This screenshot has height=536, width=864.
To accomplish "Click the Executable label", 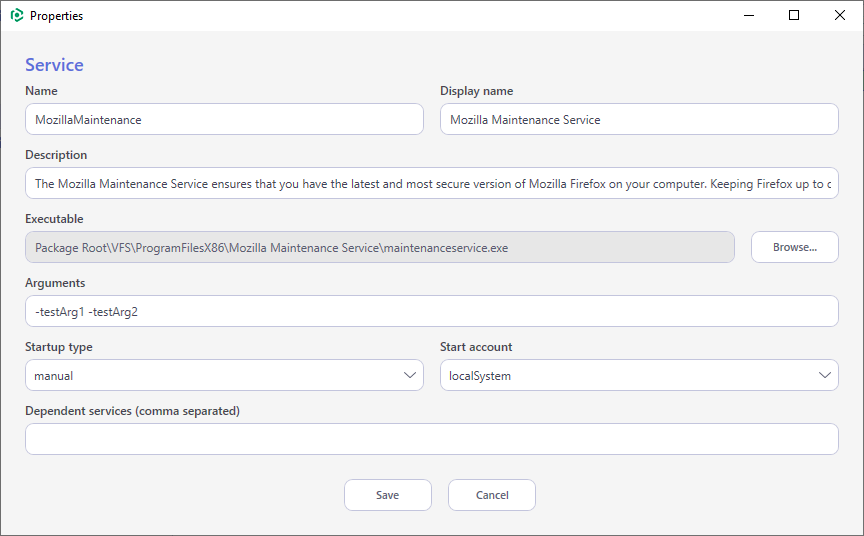I will [54, 219].
